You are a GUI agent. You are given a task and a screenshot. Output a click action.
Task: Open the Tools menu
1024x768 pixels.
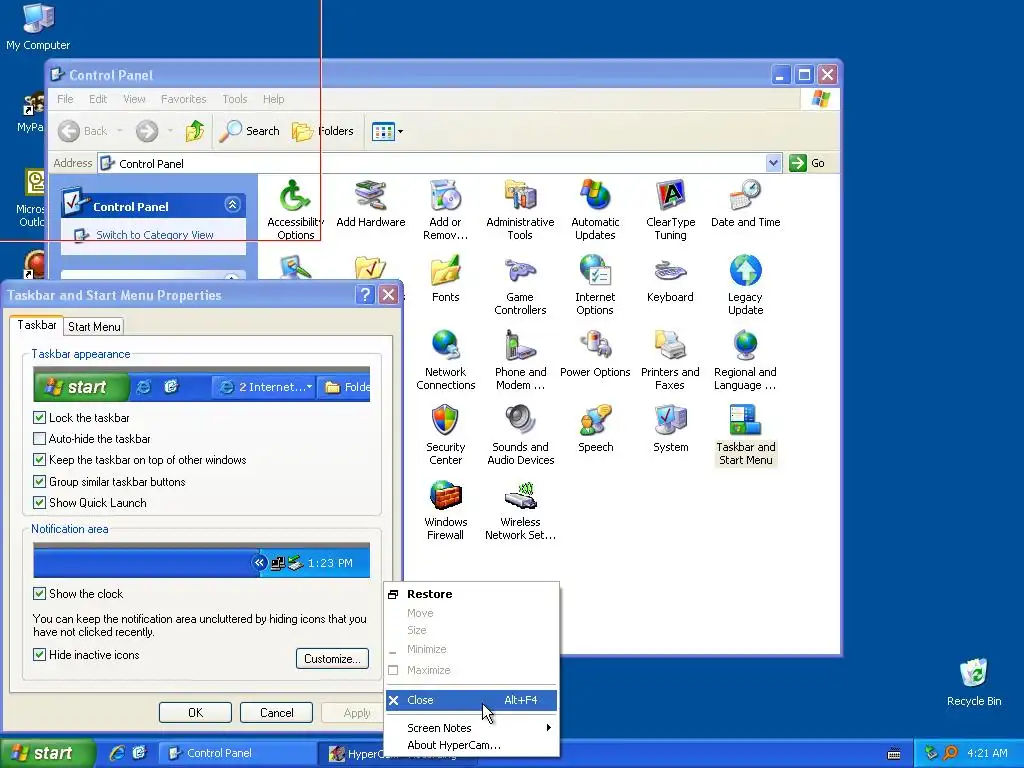pos(234,99)
